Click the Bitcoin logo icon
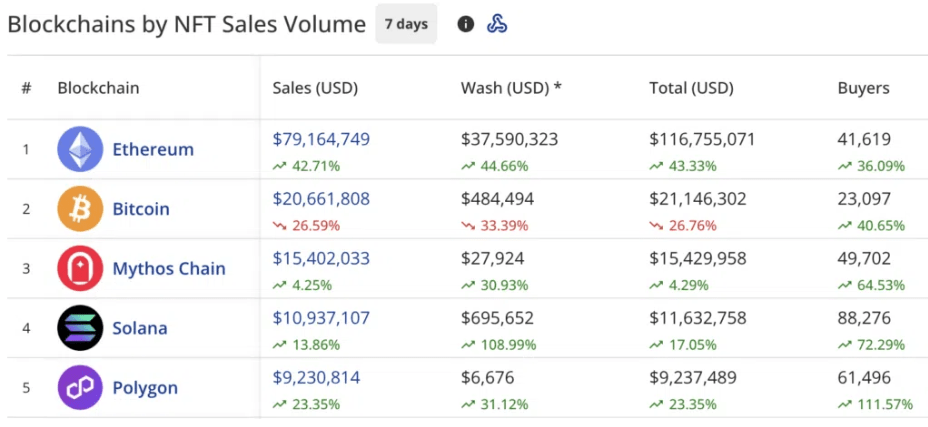This screenshot has height=427, width=928. [x=80, y=209]
